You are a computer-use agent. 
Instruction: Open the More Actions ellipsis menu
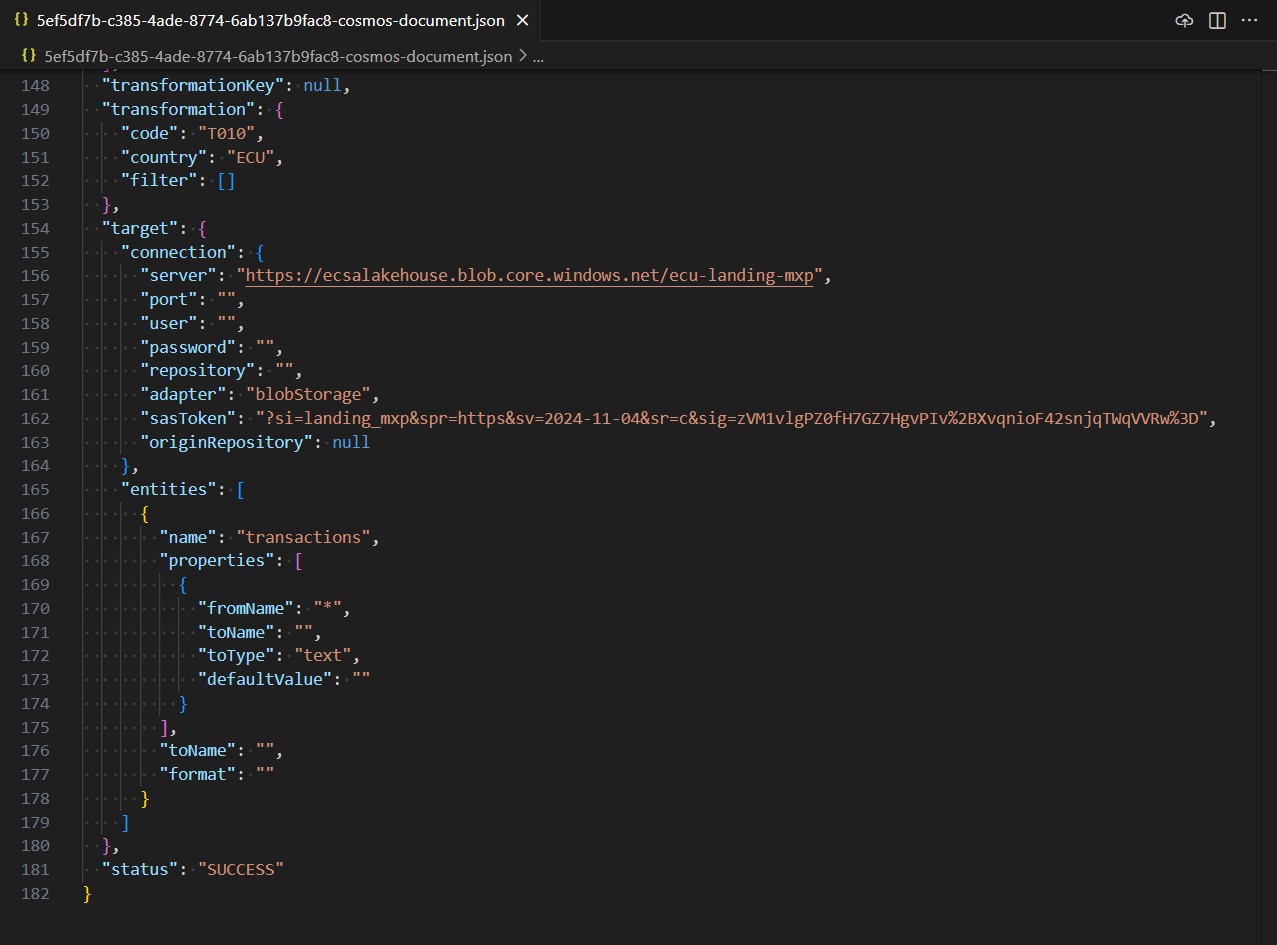tap(1249, 20)
